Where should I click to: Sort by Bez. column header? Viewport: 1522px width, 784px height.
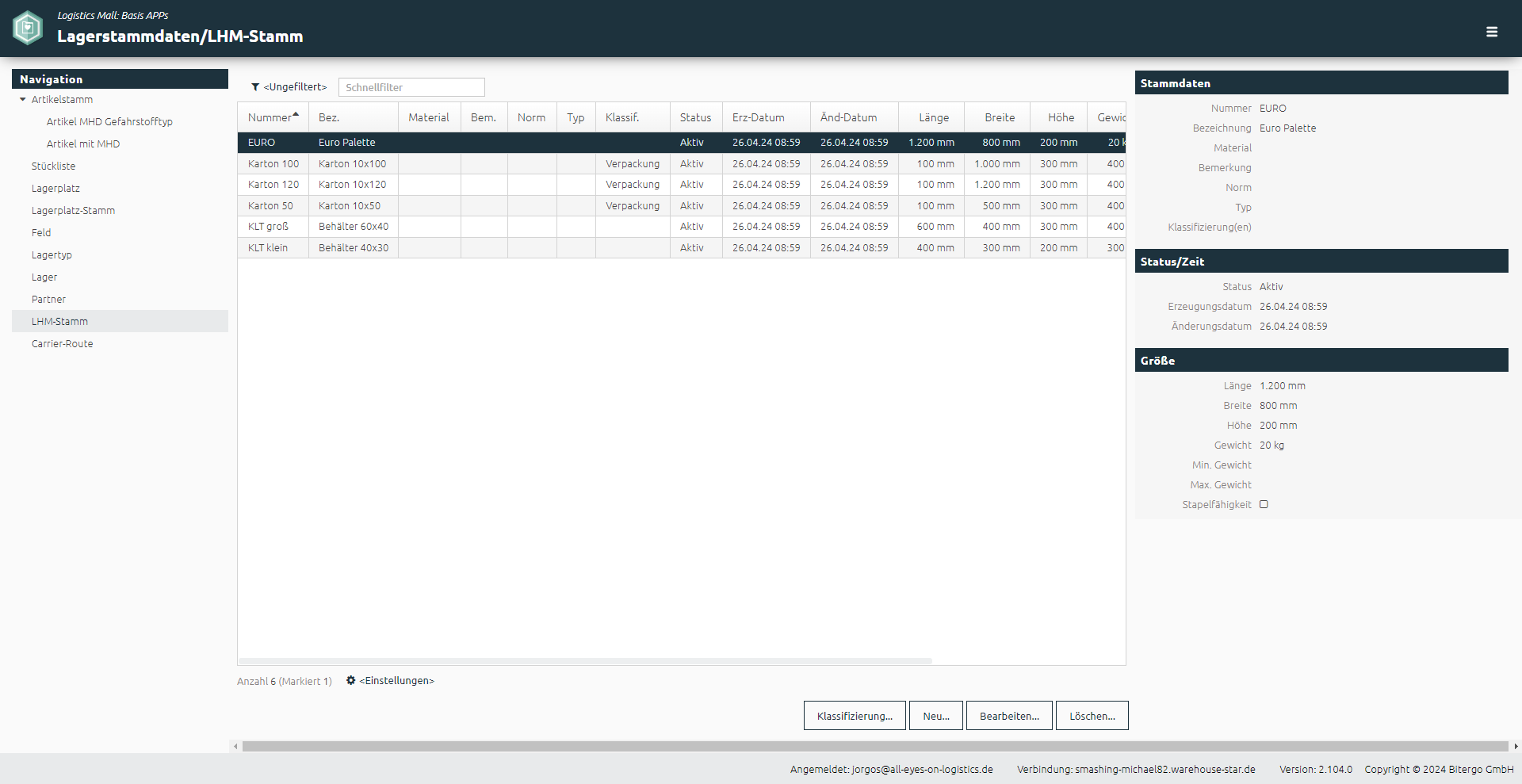353,117
